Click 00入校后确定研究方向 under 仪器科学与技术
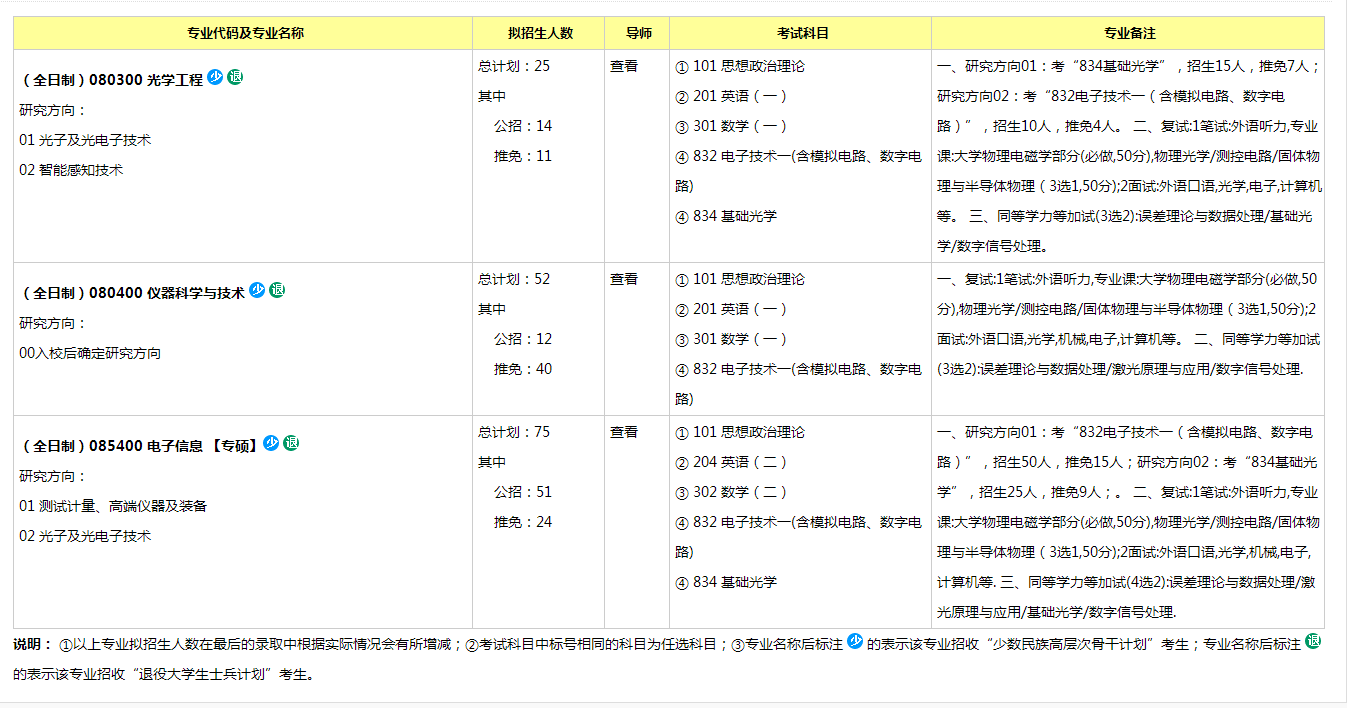This screenshot has height=708, width=1347. point(90,353)
